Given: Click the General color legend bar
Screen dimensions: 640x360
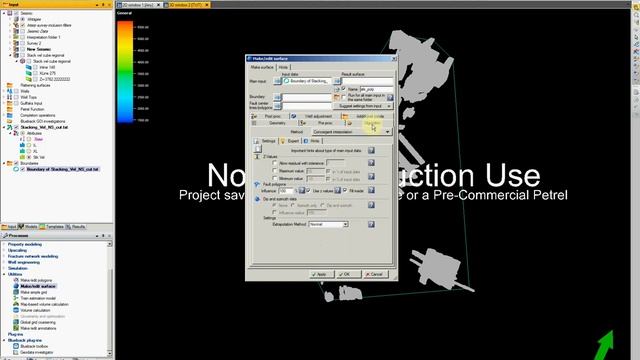Looking at the screenshot, I should click(x=125, y=71).
